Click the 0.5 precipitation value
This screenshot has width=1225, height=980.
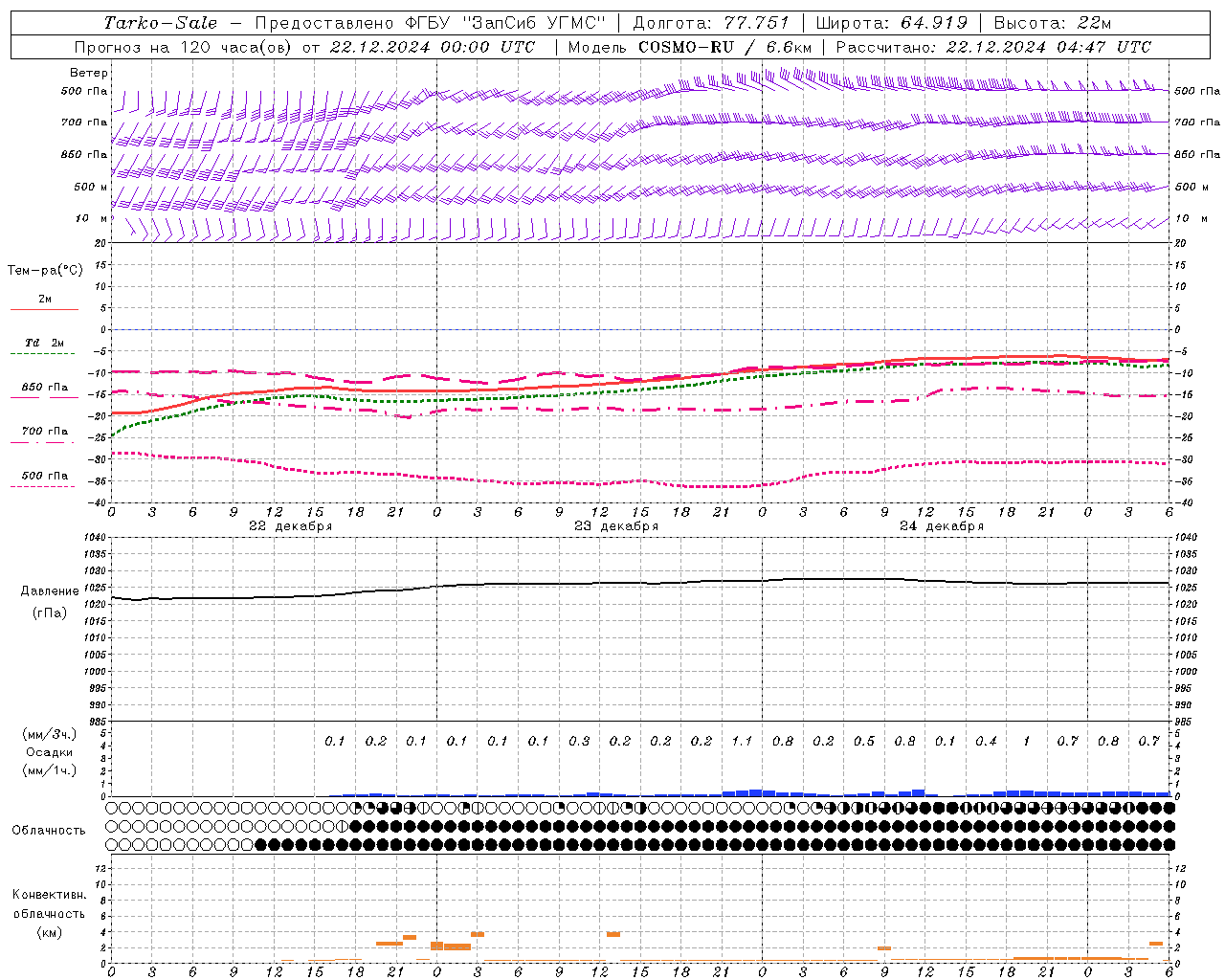coord(864,741)
